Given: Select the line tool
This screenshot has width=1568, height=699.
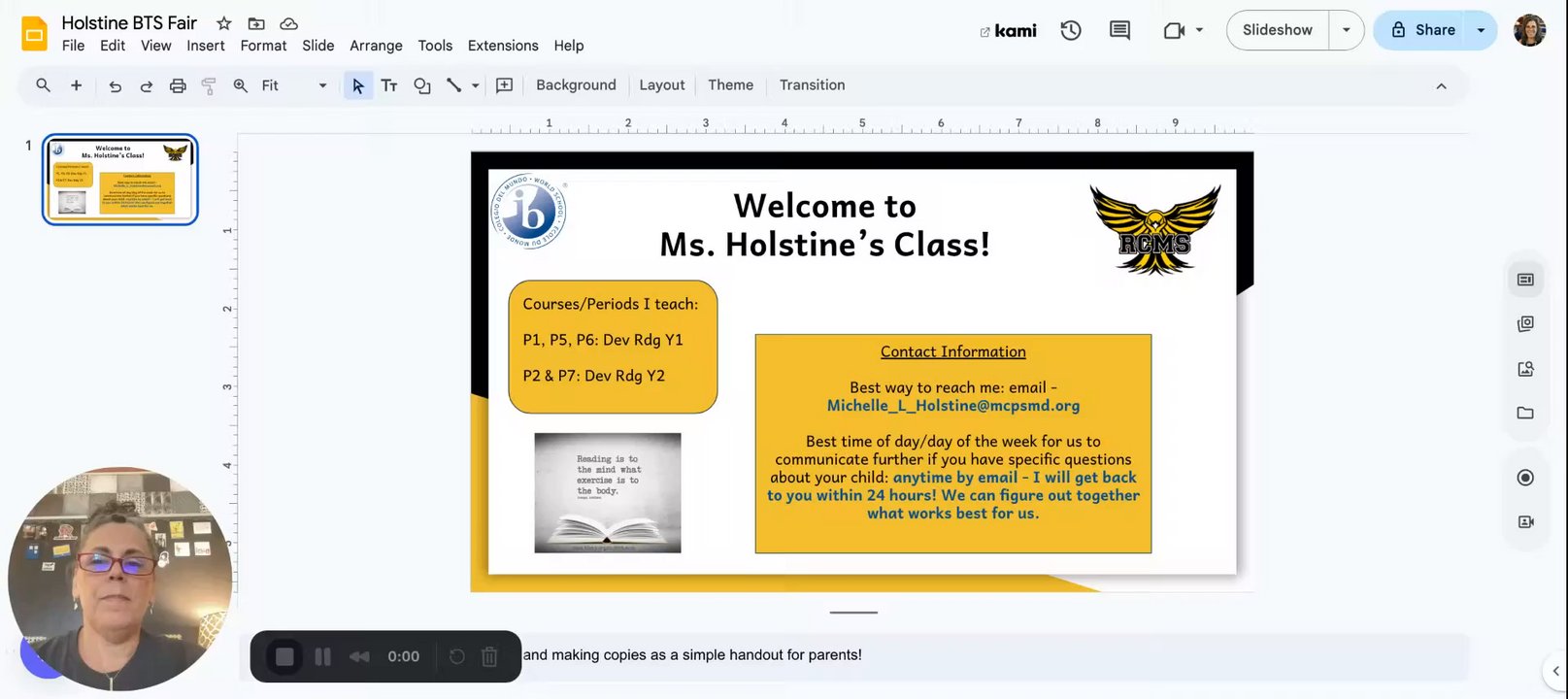Looking at the screenshot, I should 453,85.
